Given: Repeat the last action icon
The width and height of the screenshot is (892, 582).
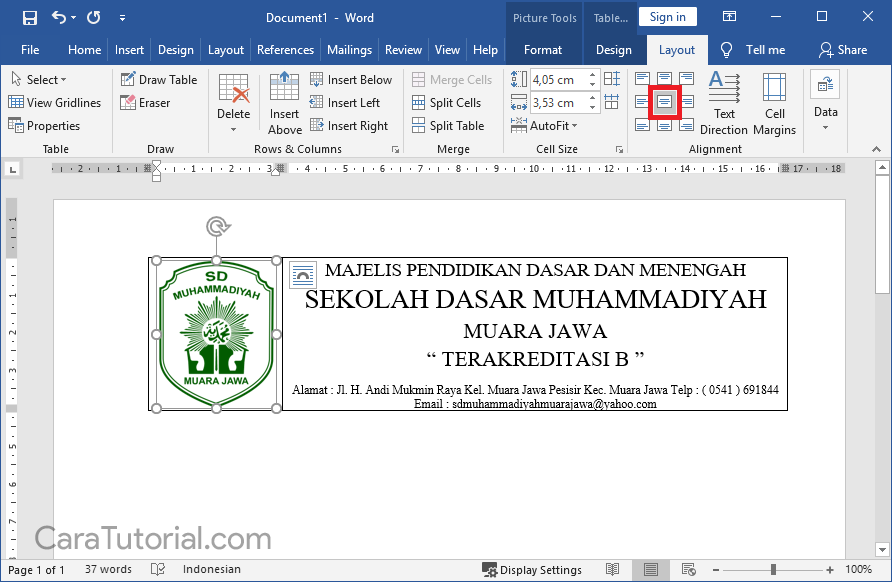Looking at the screenshot, I should [x=94, y=18].
